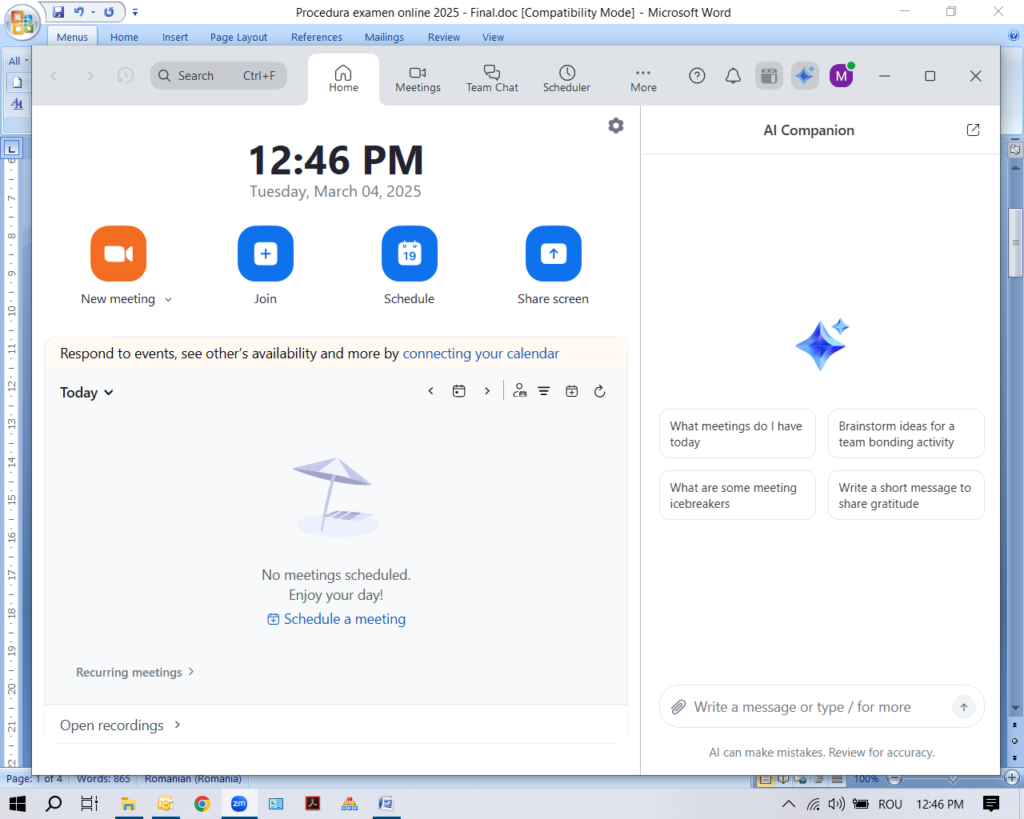The image size is (1024, 819).
Task: Open Zoom settings gear icon
Action: 616,126
